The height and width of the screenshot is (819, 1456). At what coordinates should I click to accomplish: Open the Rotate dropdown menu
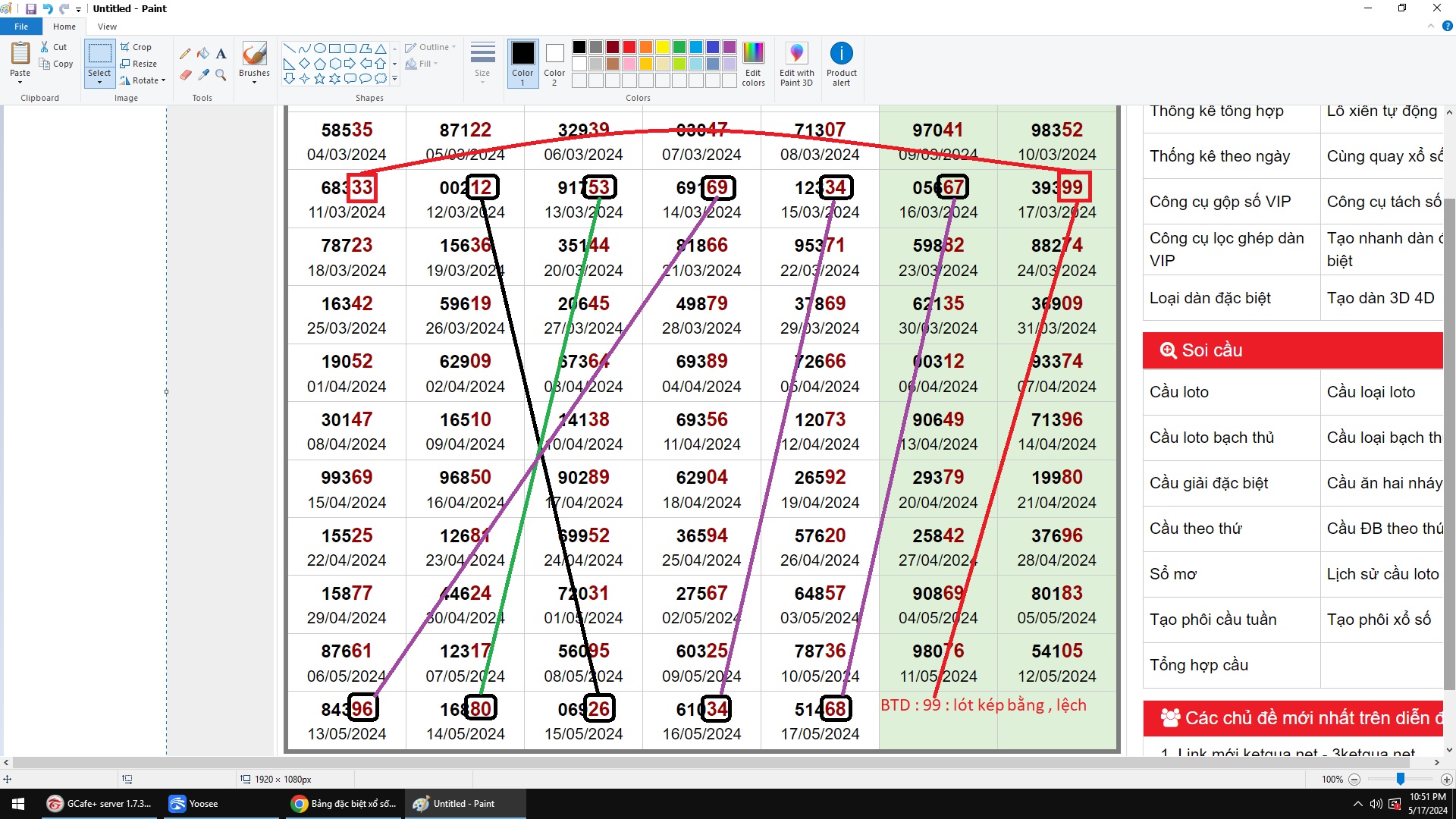pyautogui.click(x=143, y=80)
